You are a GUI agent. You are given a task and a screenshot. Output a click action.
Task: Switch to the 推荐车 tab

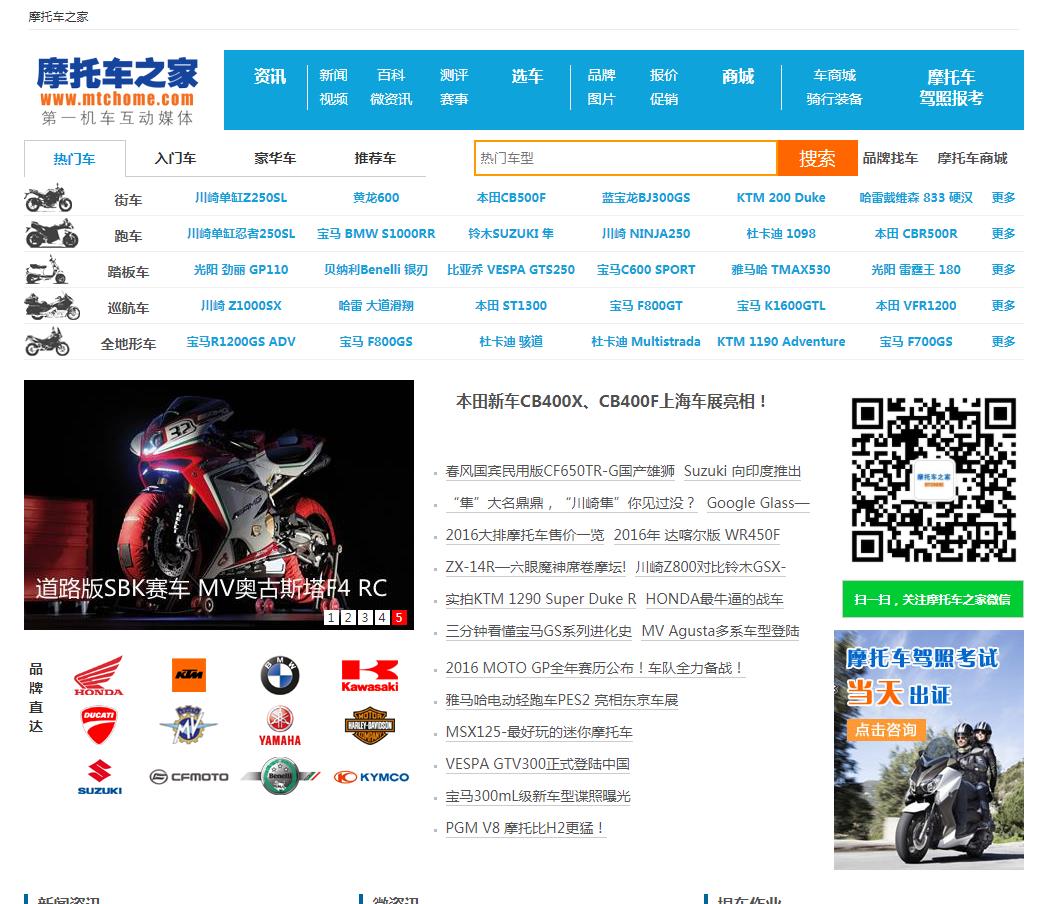click(375, 159)
